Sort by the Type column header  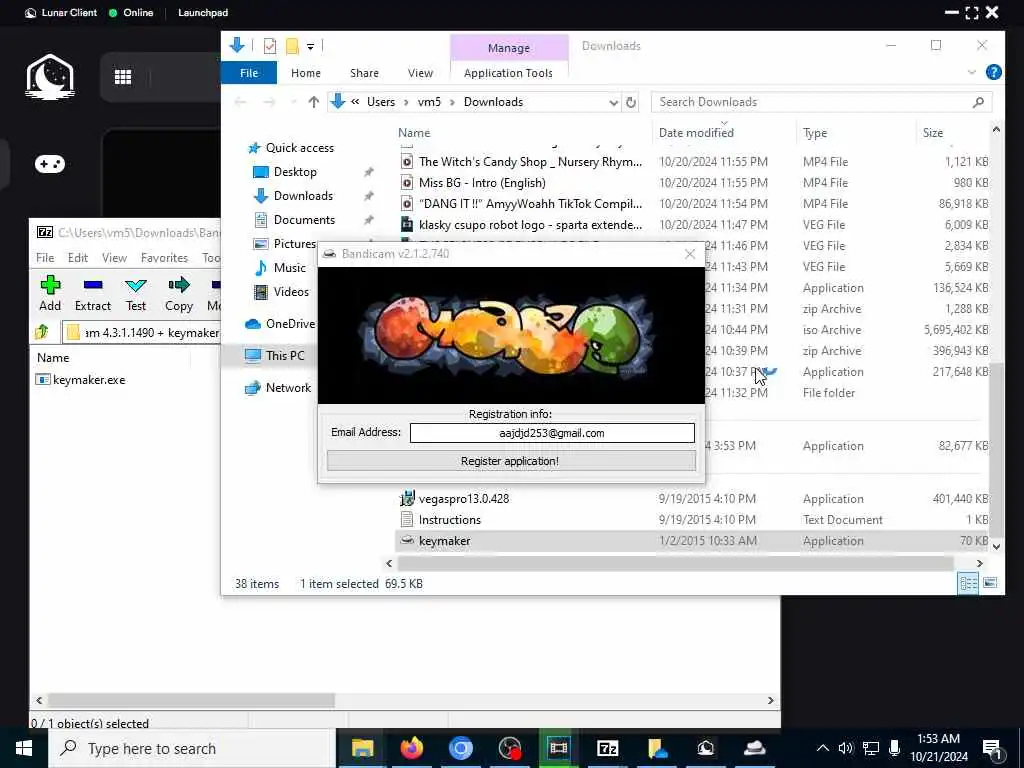(x=815, y=133)
